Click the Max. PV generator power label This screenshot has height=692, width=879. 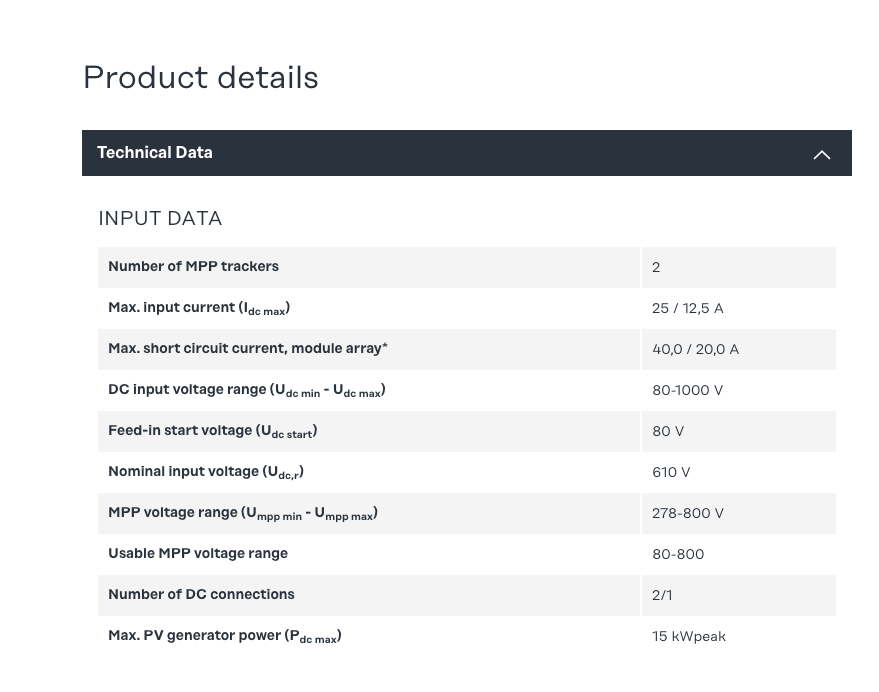click(x=224, y=636)
